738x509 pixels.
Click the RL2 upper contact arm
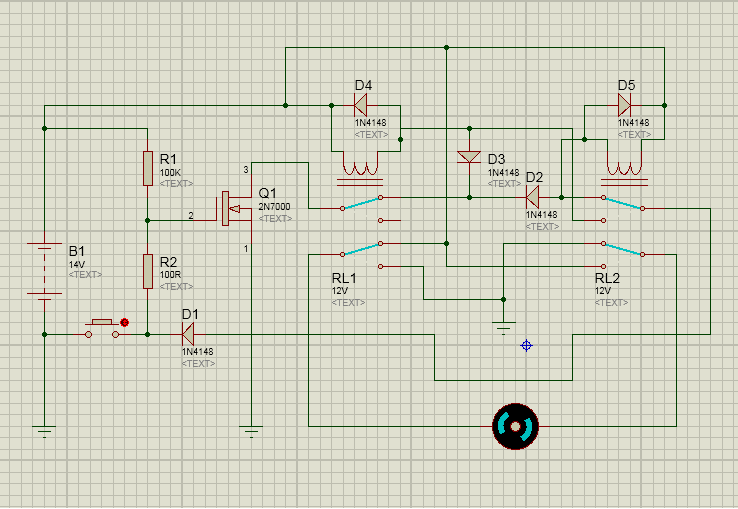(x=623, y=203)
